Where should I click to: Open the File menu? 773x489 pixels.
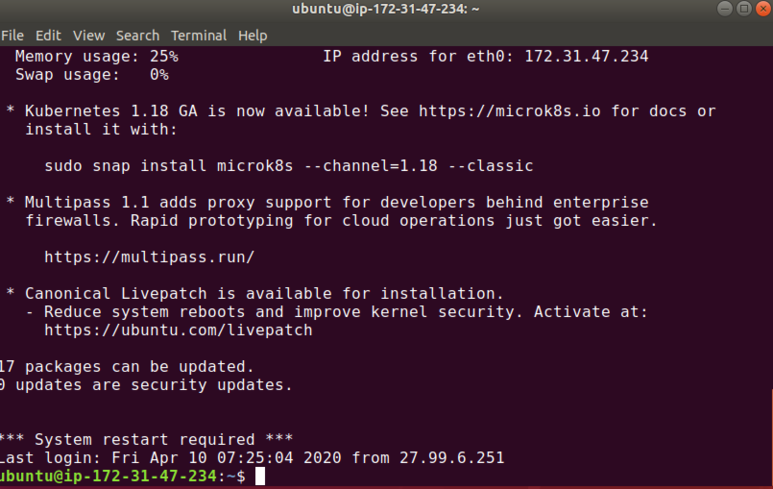tap(12, 35)
